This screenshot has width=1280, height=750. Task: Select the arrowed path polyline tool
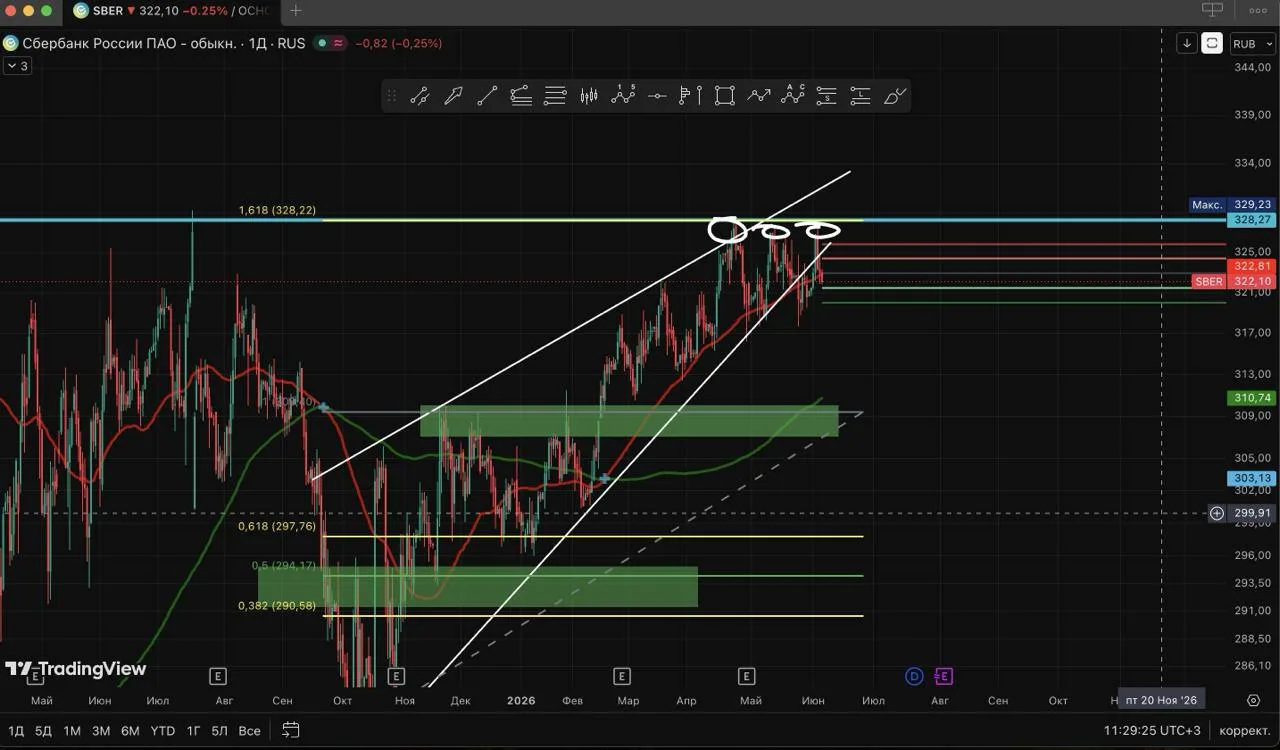(759, 96)
